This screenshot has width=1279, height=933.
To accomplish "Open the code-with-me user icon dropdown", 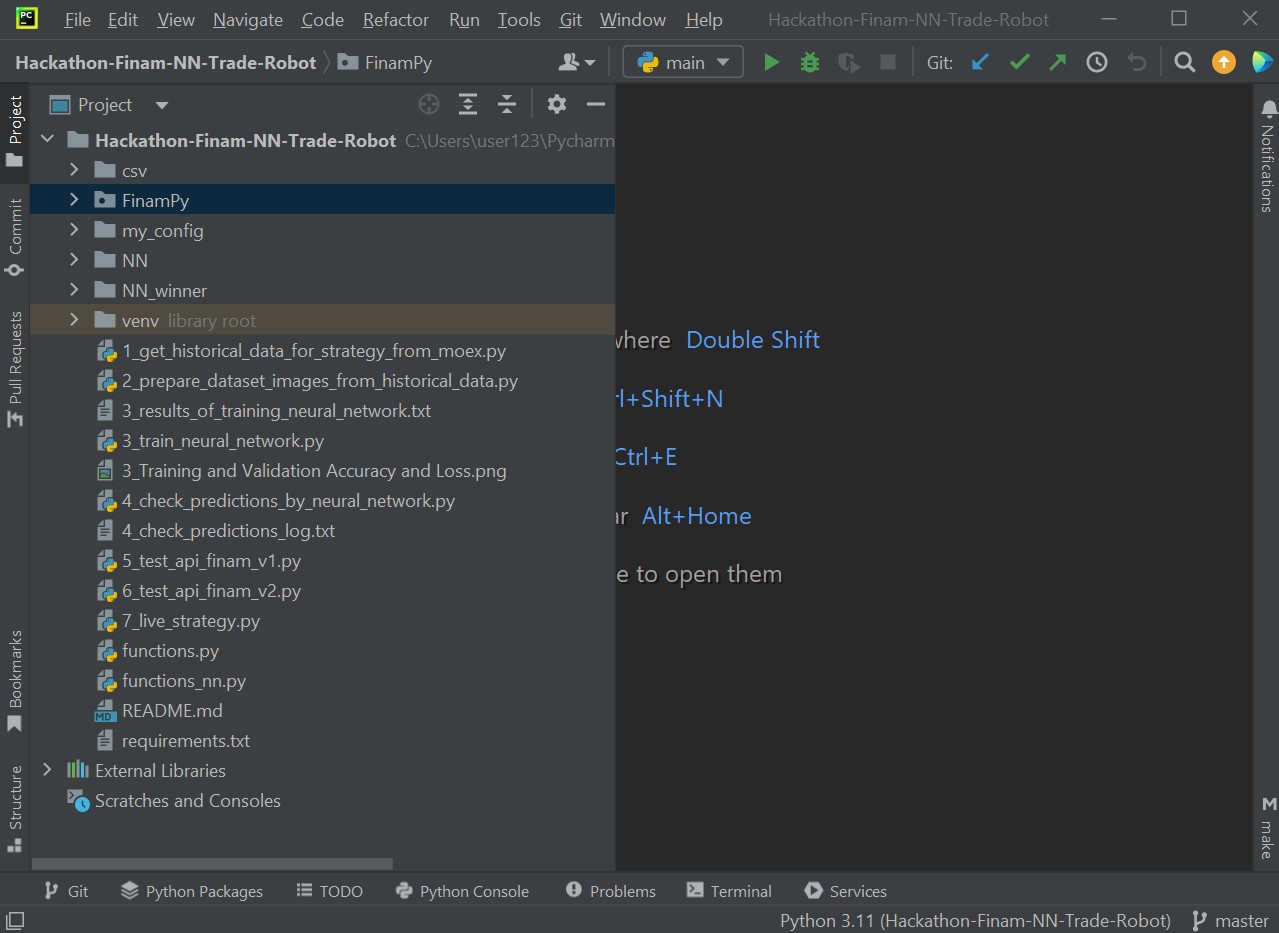I will (x=576, y=62).
